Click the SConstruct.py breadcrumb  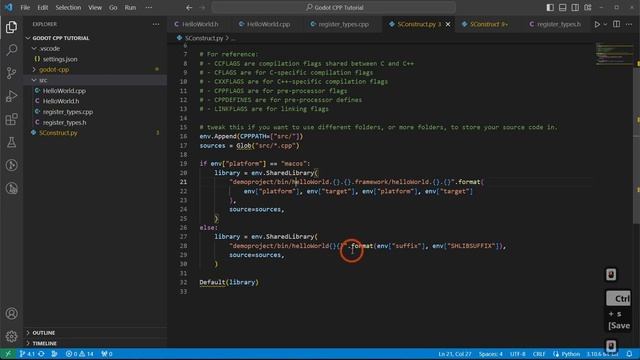click(203, 38)
